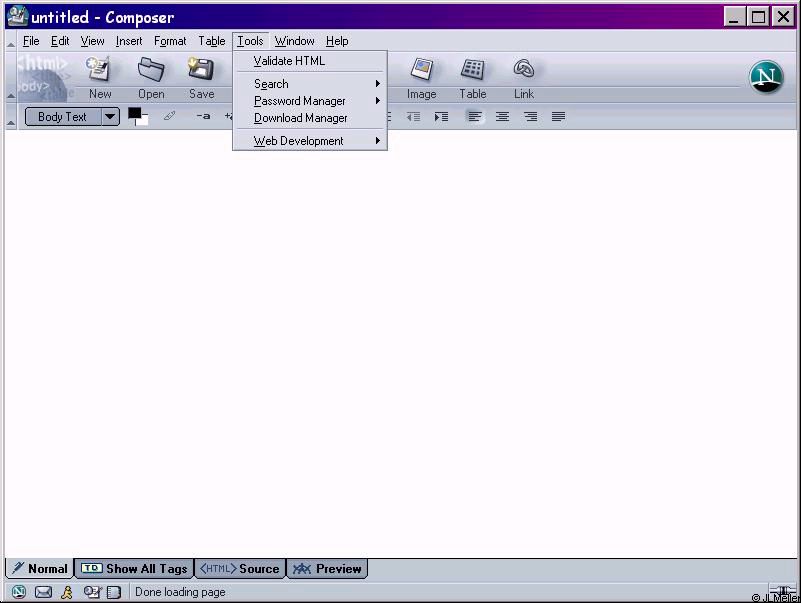The width and height of the screenshot is (801, 603).
Task: Click inside the blank page editing area
Action: click(x=400, y=343)
